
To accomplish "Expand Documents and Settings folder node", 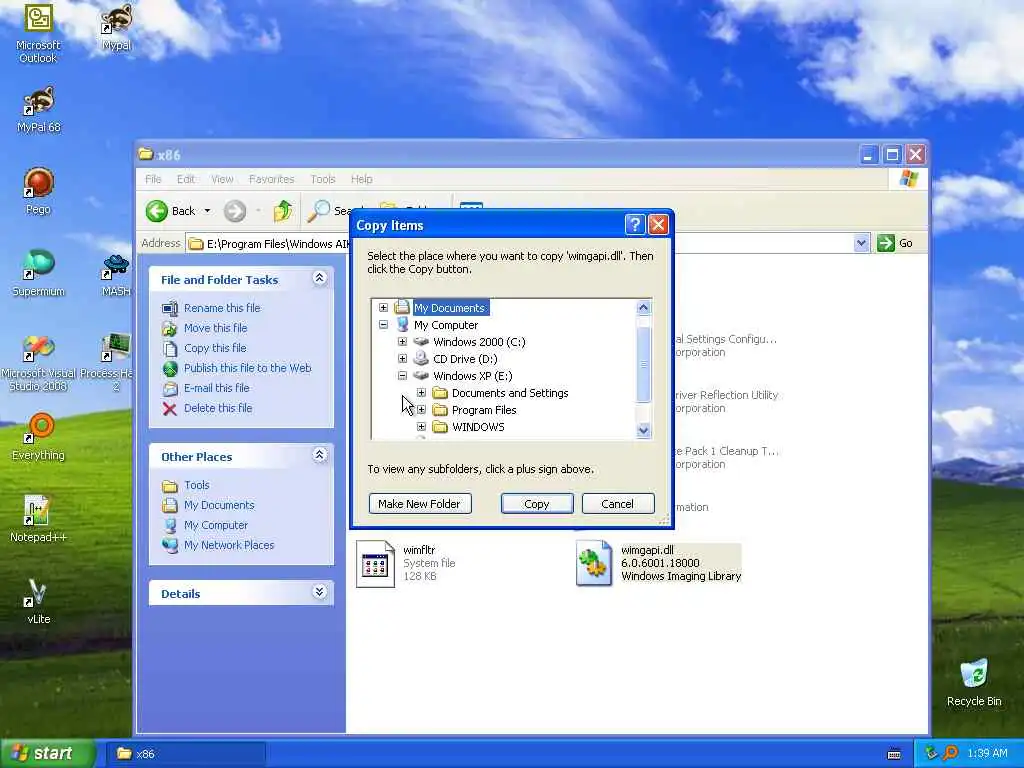I will click(x=421, y=392).
